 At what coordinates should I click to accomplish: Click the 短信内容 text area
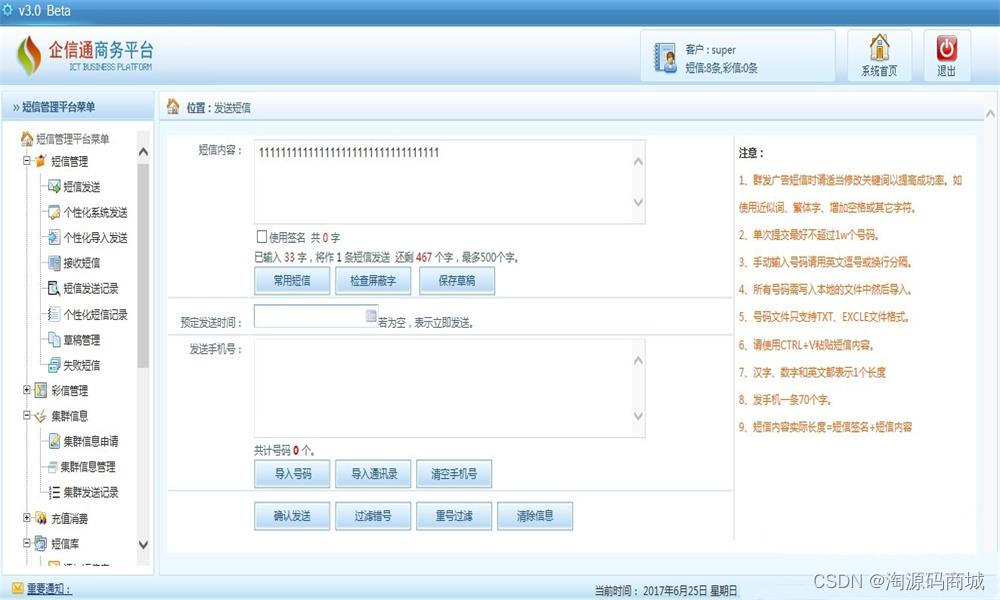pos(450,182)
